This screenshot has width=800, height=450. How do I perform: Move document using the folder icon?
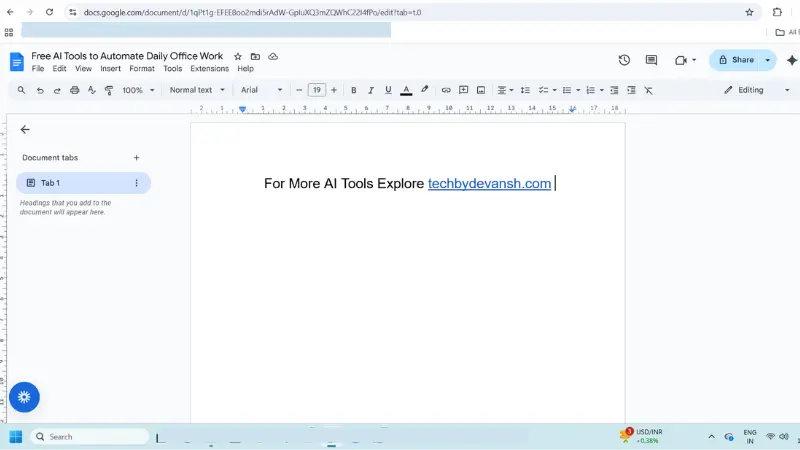tap(255, 57)
